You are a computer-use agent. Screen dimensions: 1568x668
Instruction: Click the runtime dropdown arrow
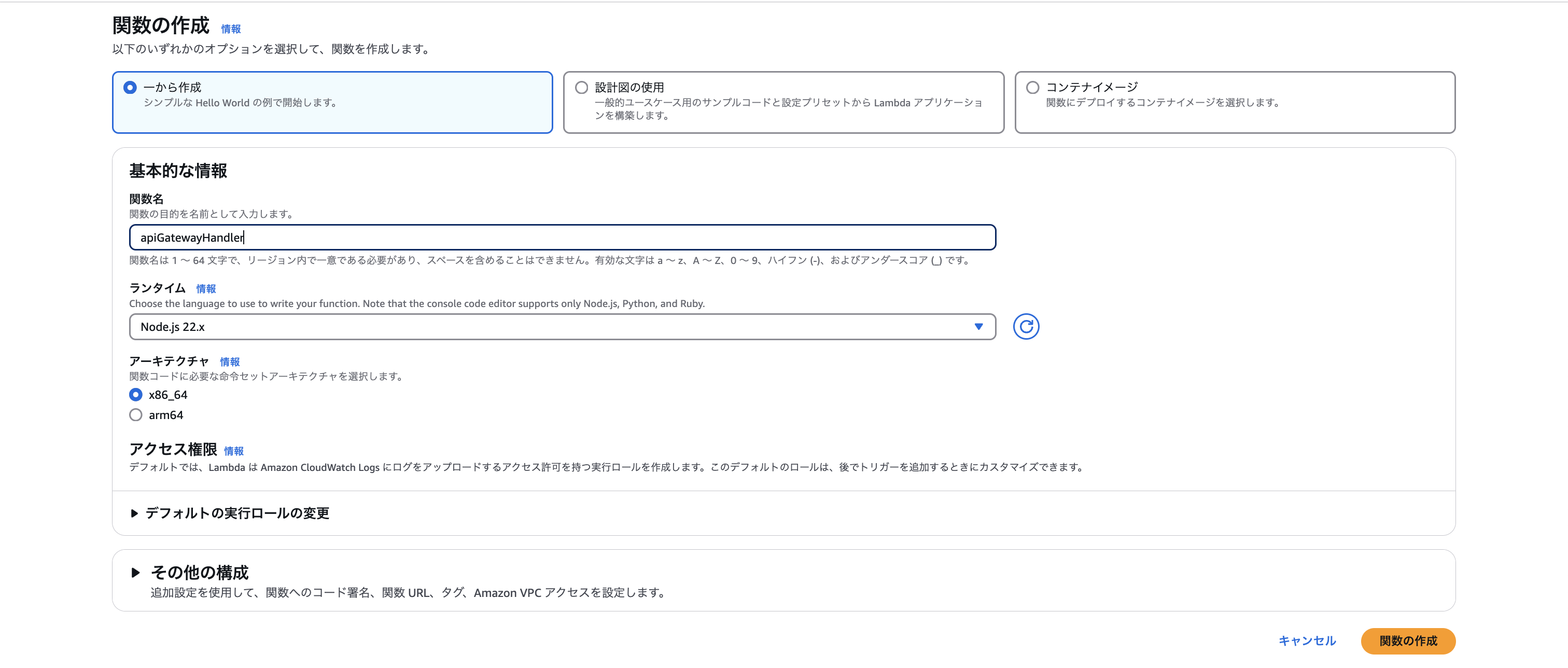tap(979, 326)
